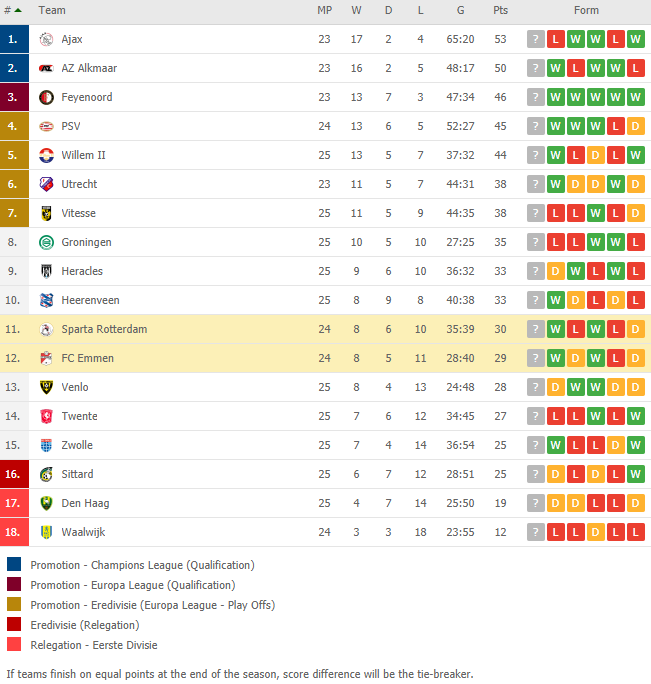Select the Waalwijk yellow-blue crest

(46, 532)
